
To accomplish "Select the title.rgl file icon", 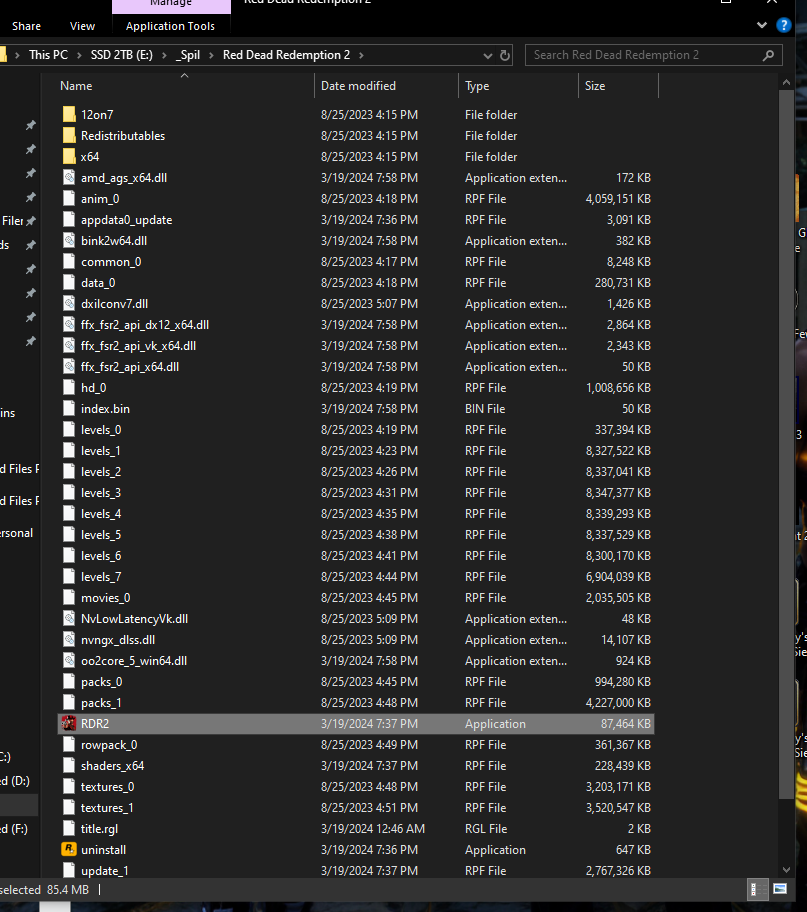I will pos(69,829).
